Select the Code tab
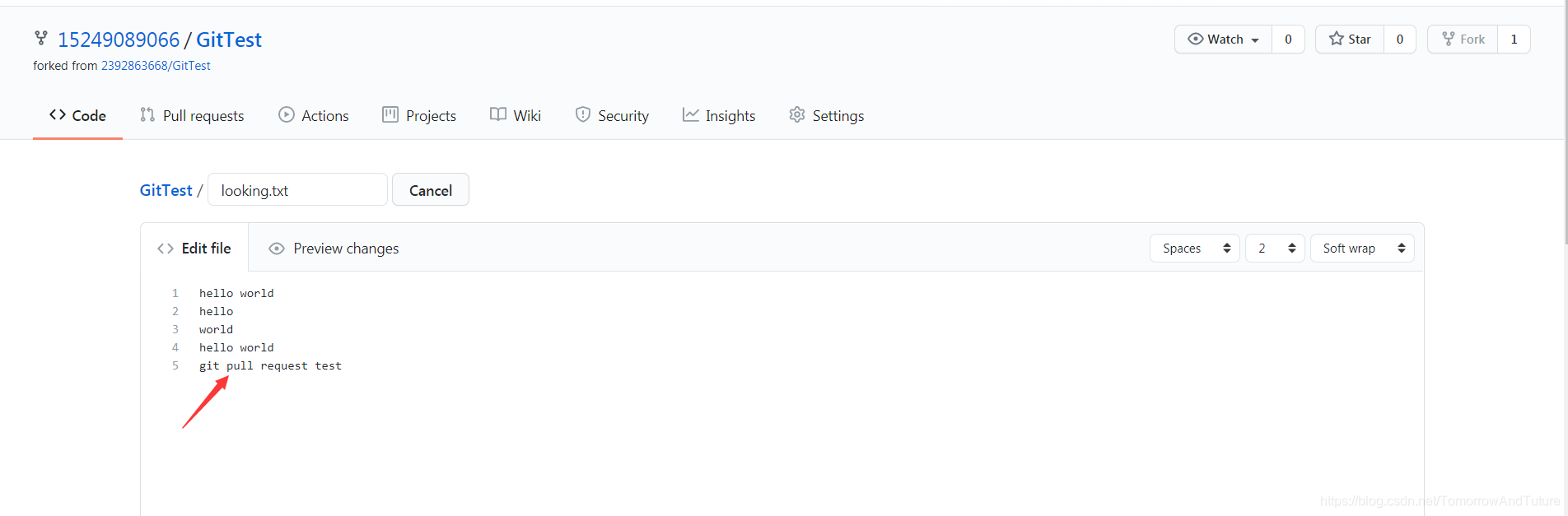 (77, 115)
